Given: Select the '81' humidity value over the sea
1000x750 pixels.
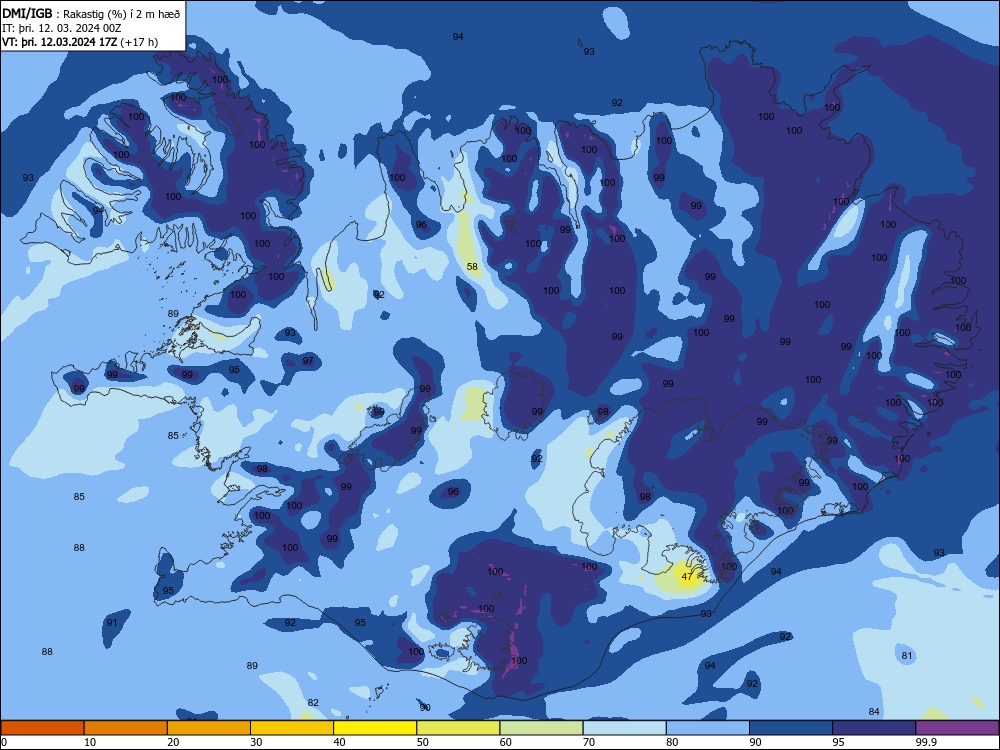Looking at the screenshot, I should coord(907,655).
